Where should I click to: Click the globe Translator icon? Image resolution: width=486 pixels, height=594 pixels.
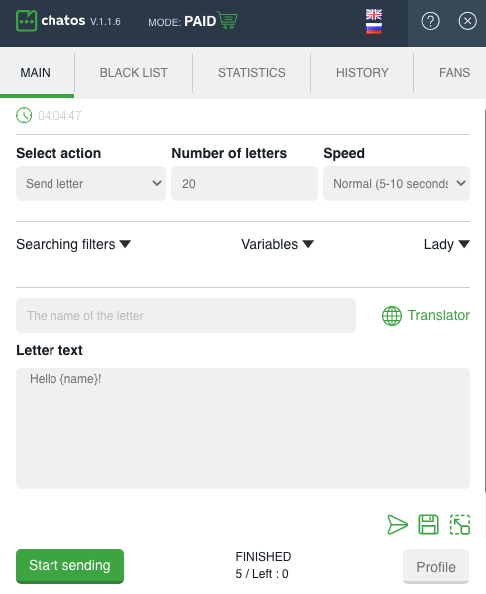tap(391, 316)
